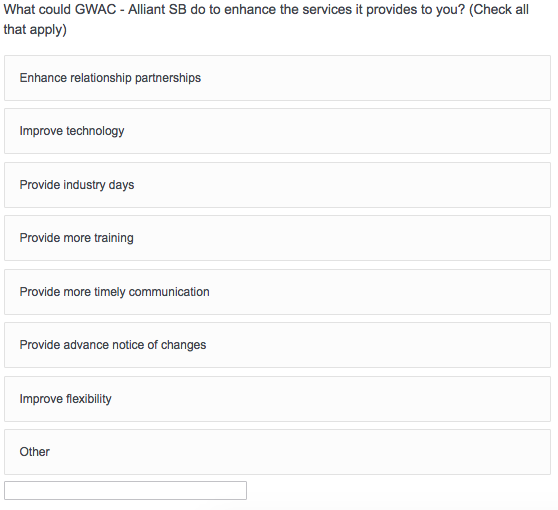Screen dimensions: 558x510
Task: Click the 'Improve flexibility' label text
Action: tap(65, 399)
